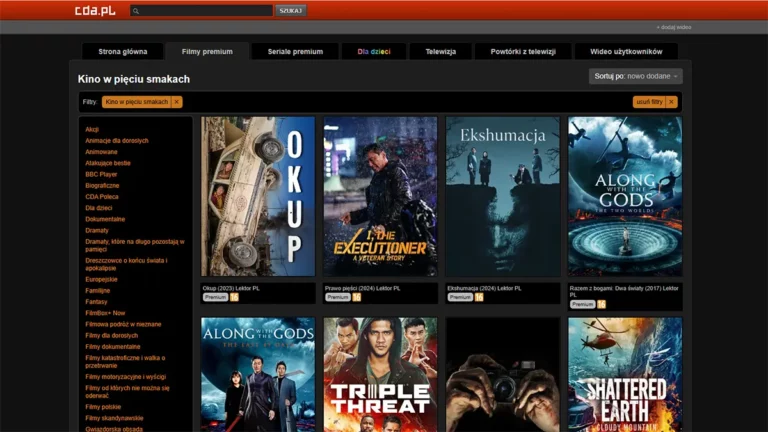Viewport: 768px width, 432px height.
Task: Open Dla dzieci tab
Action: (x=374, y=51)
